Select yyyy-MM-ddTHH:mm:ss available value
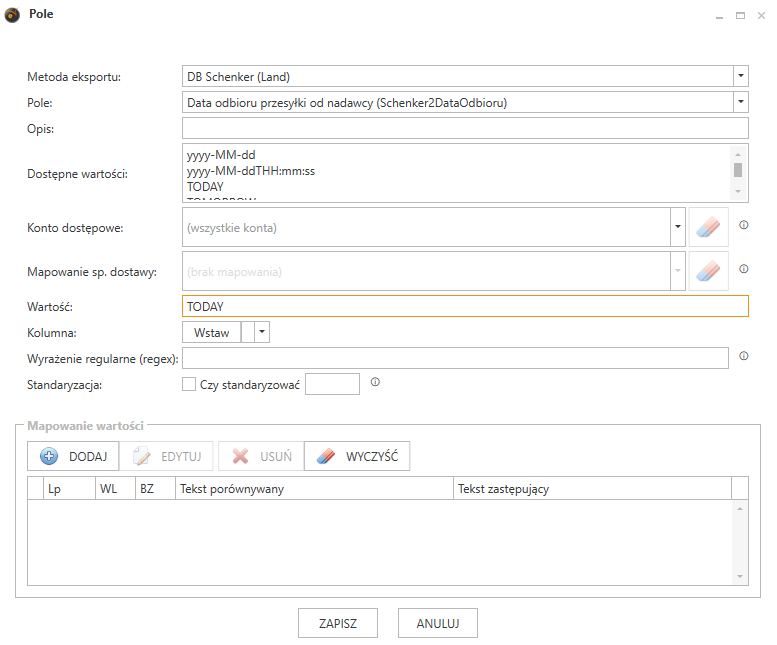Screen dimensions: 777x645 coord(251,171)
